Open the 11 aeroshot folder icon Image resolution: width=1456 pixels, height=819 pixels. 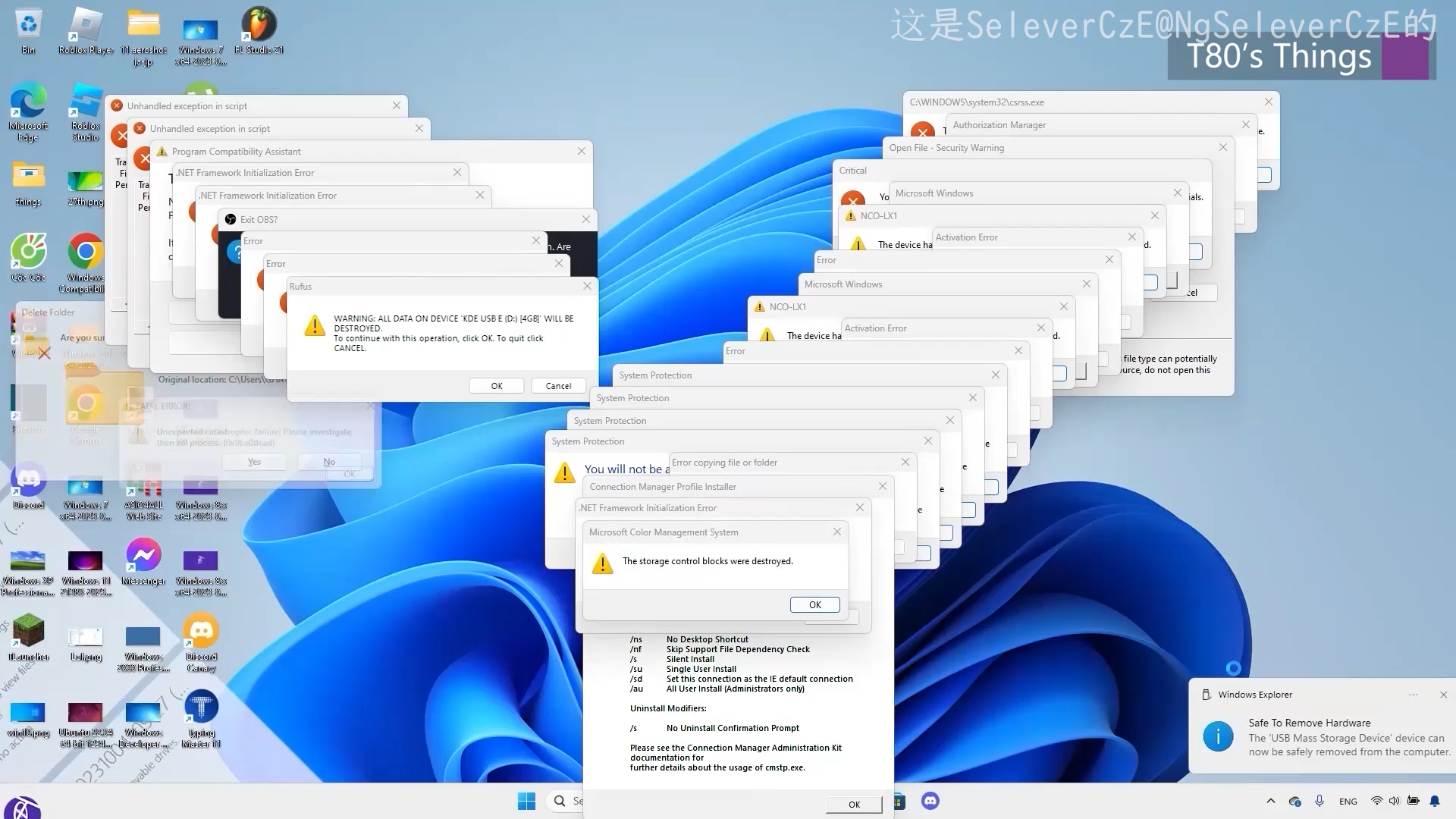(143, 36)
